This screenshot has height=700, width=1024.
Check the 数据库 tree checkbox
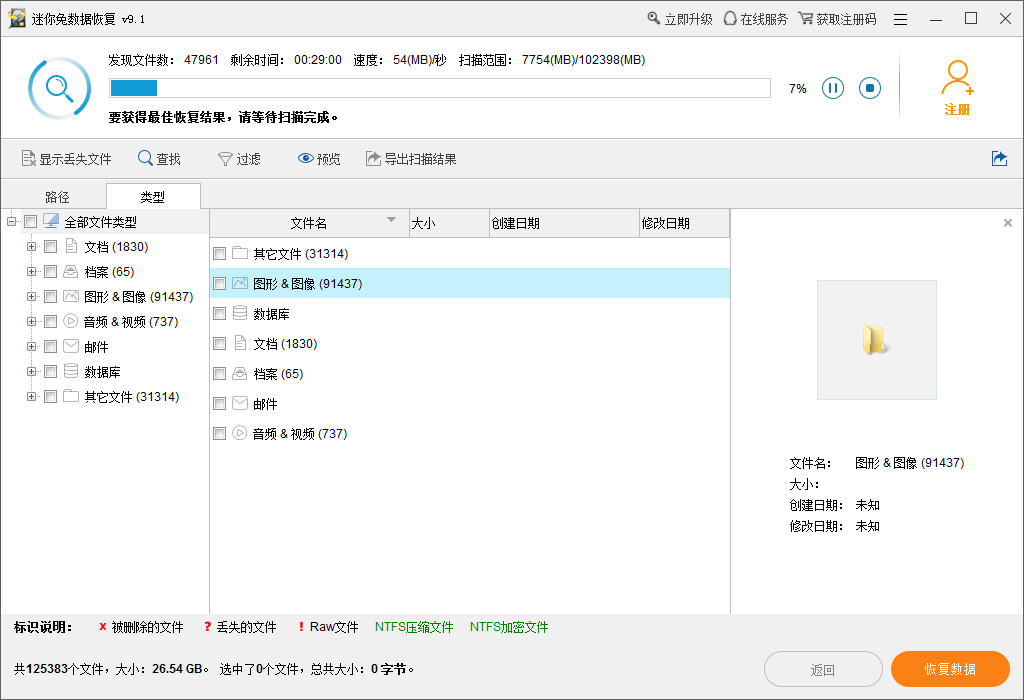(50, 372)
